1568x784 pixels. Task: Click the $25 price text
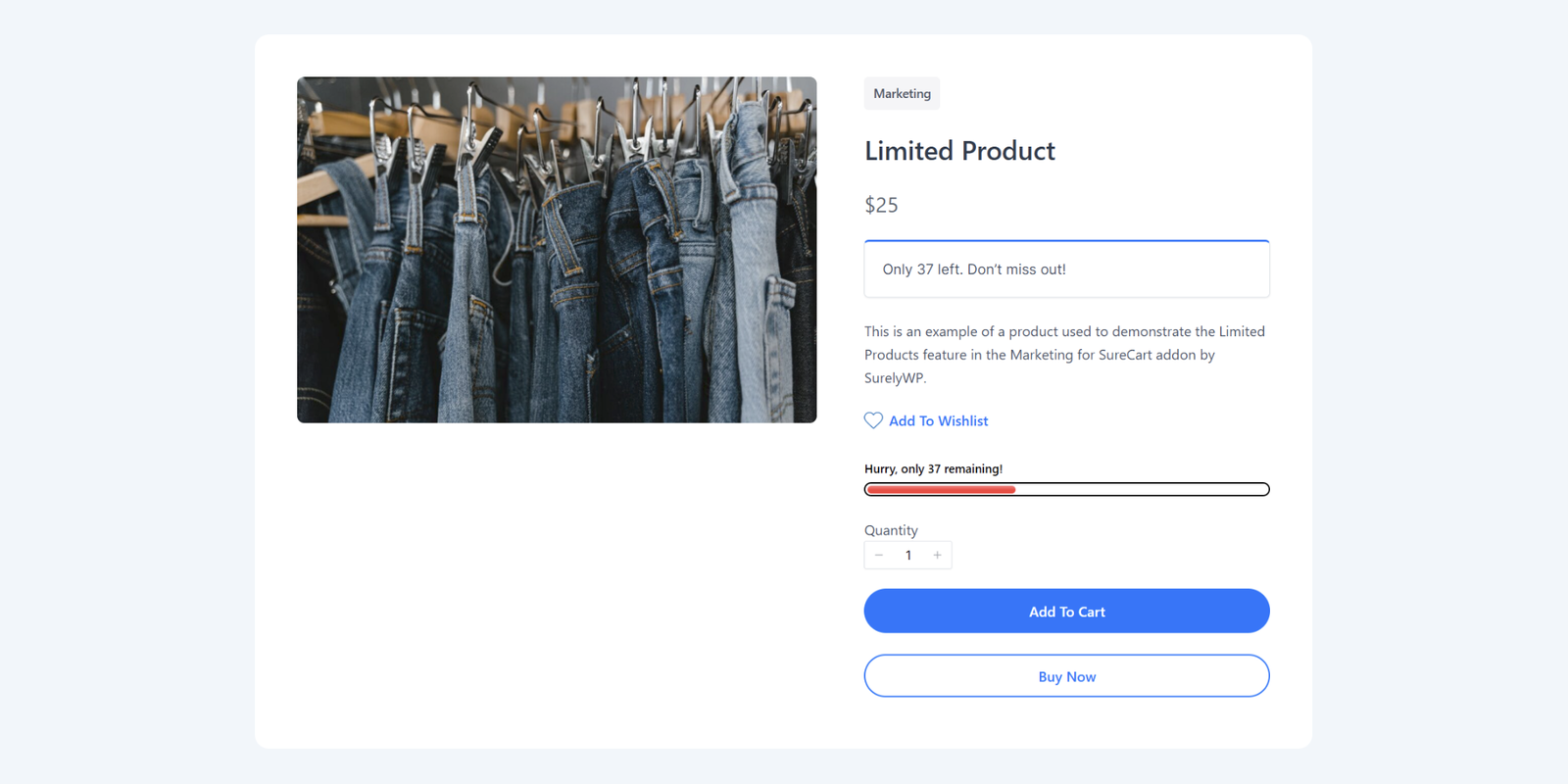click(x=881, y=205)
